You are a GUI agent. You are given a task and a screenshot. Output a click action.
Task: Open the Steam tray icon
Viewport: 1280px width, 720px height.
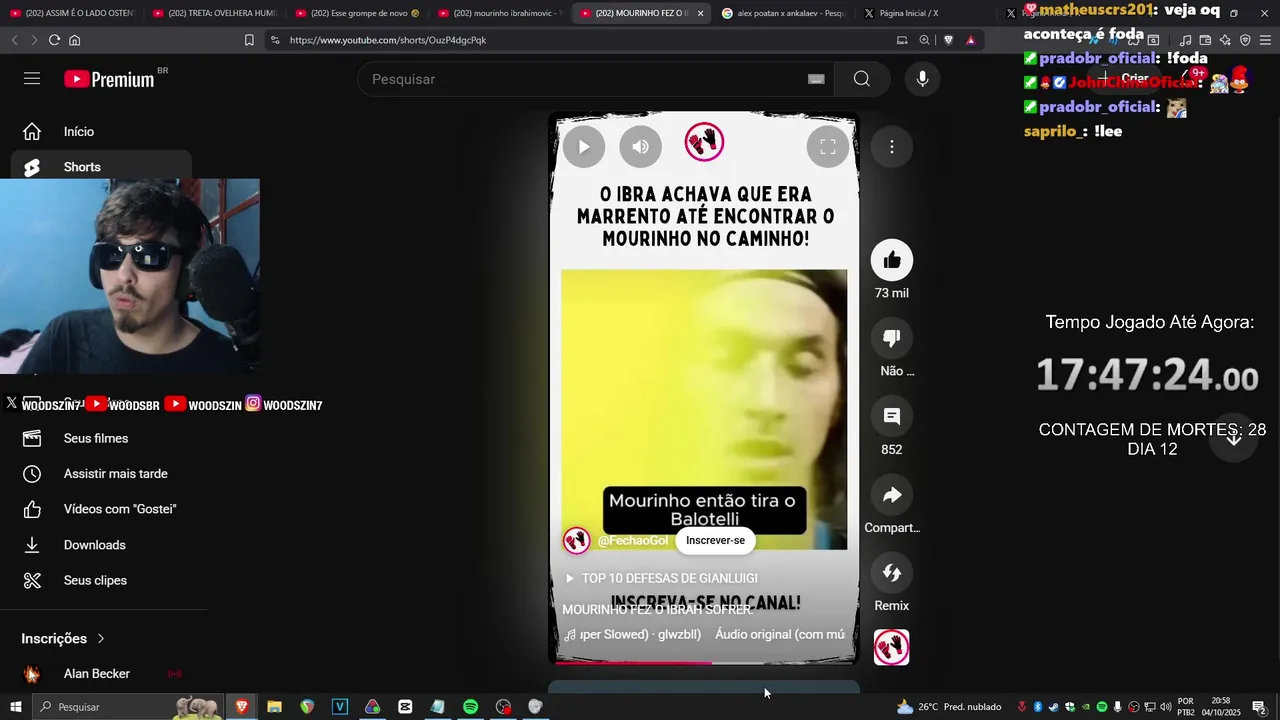1053,707
